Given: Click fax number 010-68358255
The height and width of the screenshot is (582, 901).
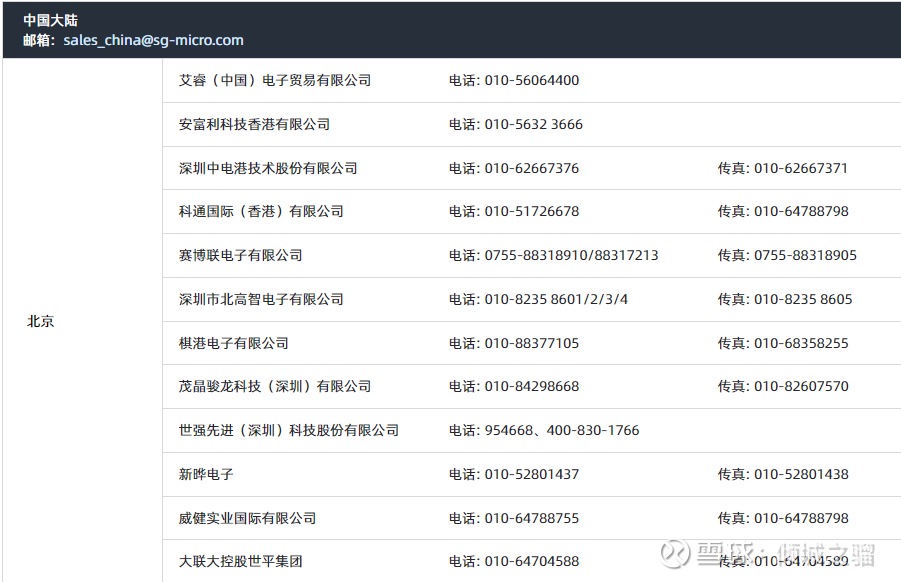Looking at the screenshot, I should coord(801,343).
